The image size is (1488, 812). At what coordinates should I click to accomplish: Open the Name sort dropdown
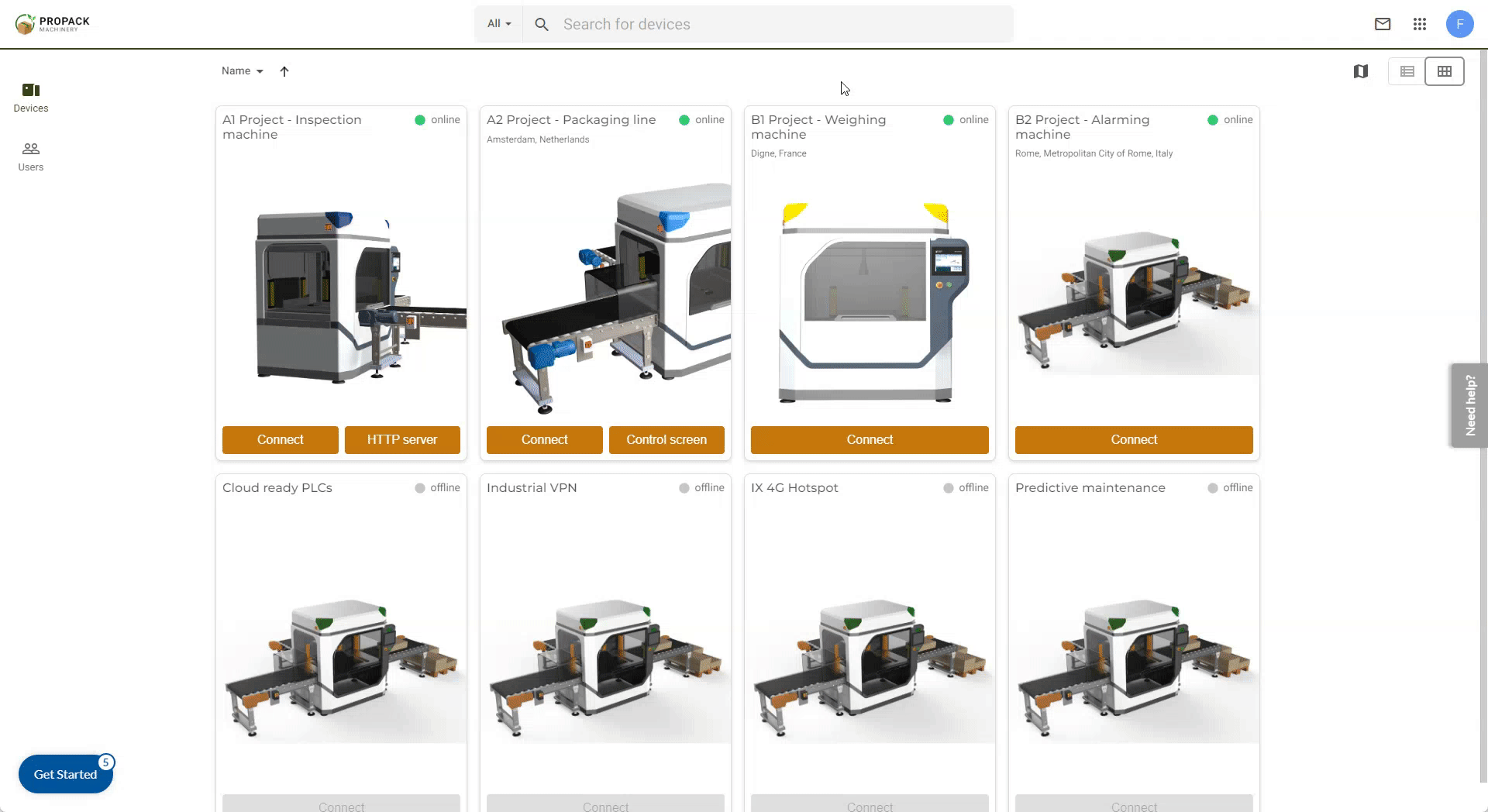[x=242, y=71]
